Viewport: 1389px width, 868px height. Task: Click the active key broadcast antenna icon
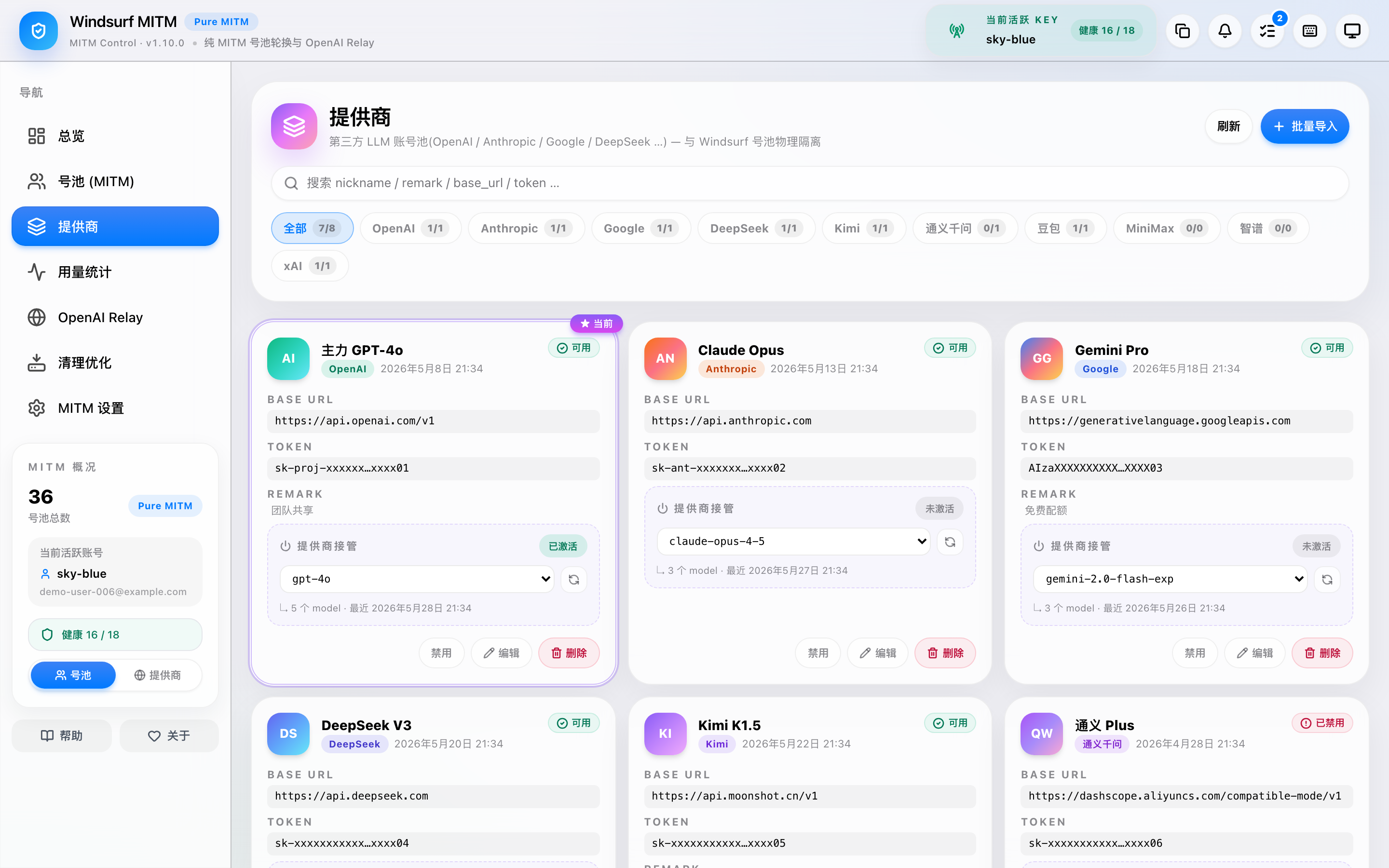[956, 30]
